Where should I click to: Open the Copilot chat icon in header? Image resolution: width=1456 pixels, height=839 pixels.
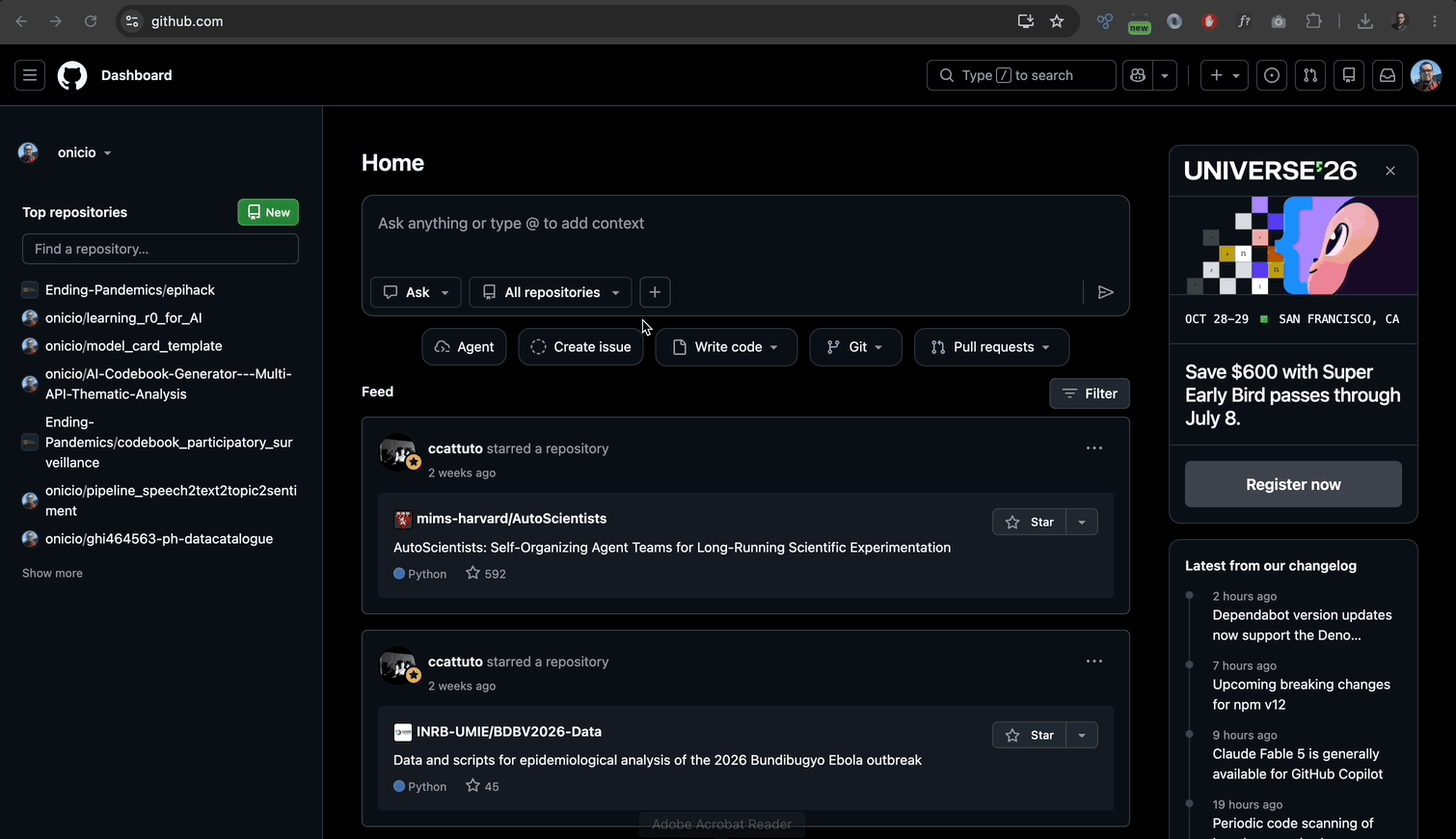point(1138,75)
